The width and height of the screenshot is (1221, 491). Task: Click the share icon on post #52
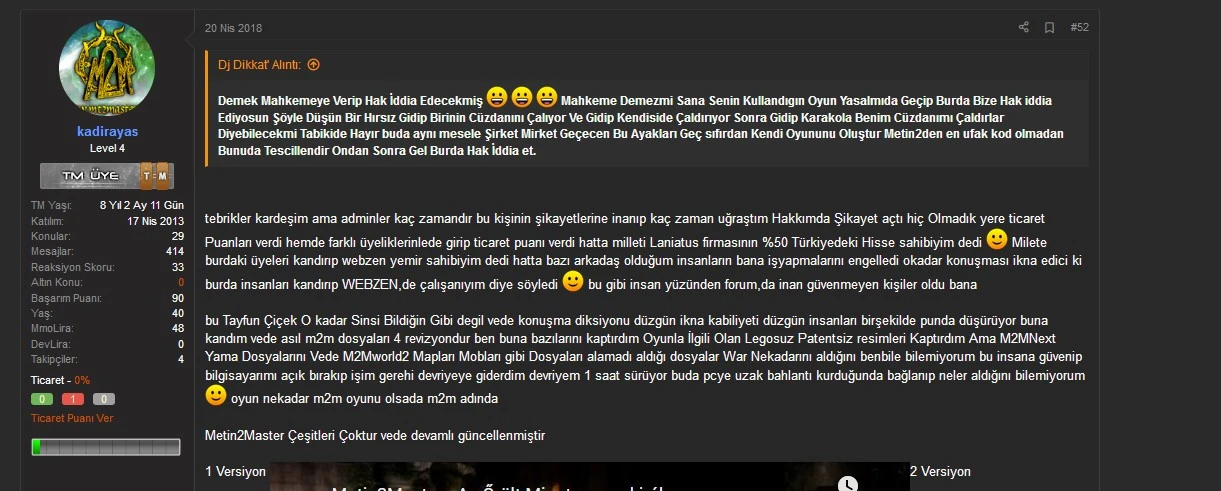pos(1024,27)
